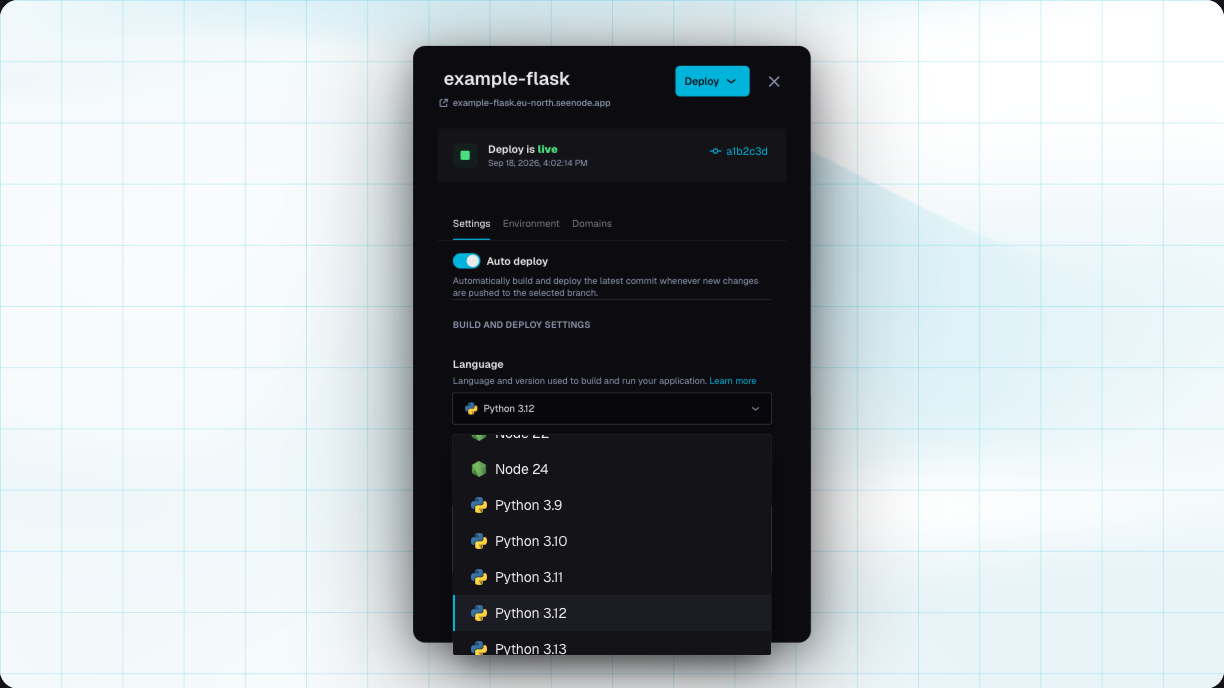The image size is (1224, 688).
Task: Click the chevron in the Language dropdown
Action: pos(756,408)
